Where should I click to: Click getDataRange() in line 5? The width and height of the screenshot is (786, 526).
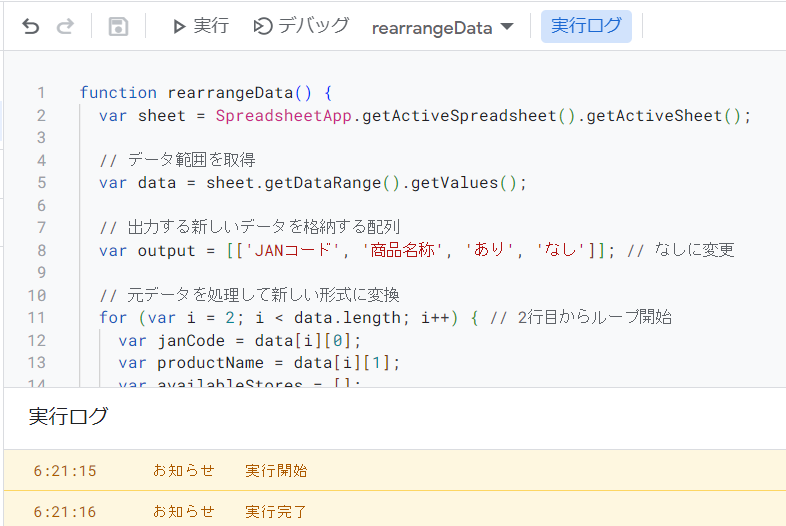pyautogui.click(x=332, y=183)
